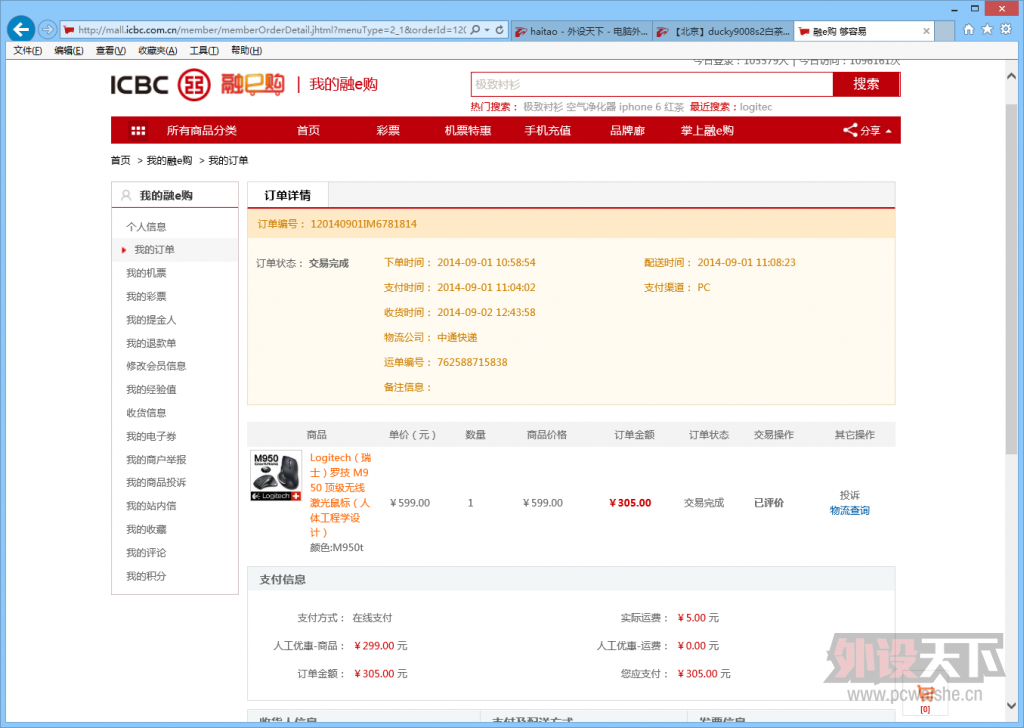Open 个人信息 in the sidebar
The image size is (1024, 728).
pos(146,227)
